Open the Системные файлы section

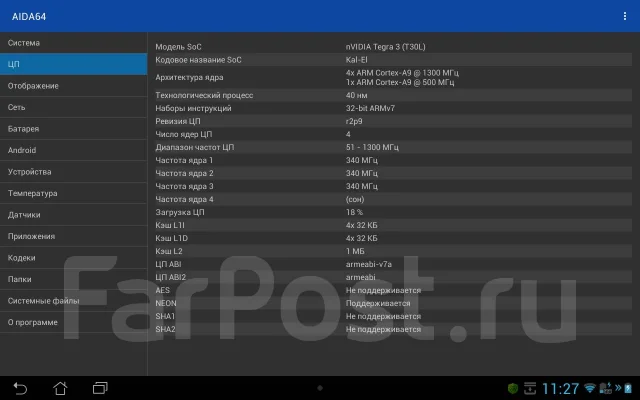point(73,301)
